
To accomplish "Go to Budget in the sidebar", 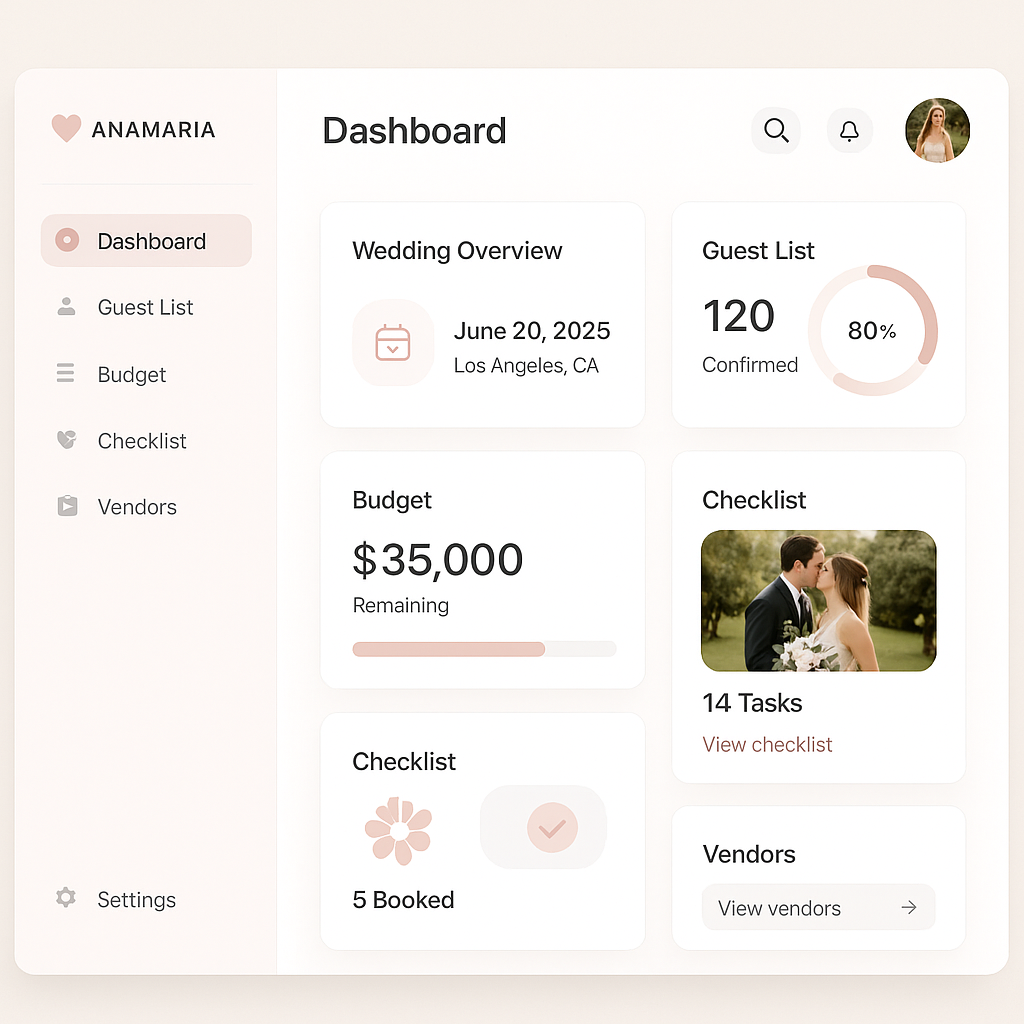I will 131,375.
